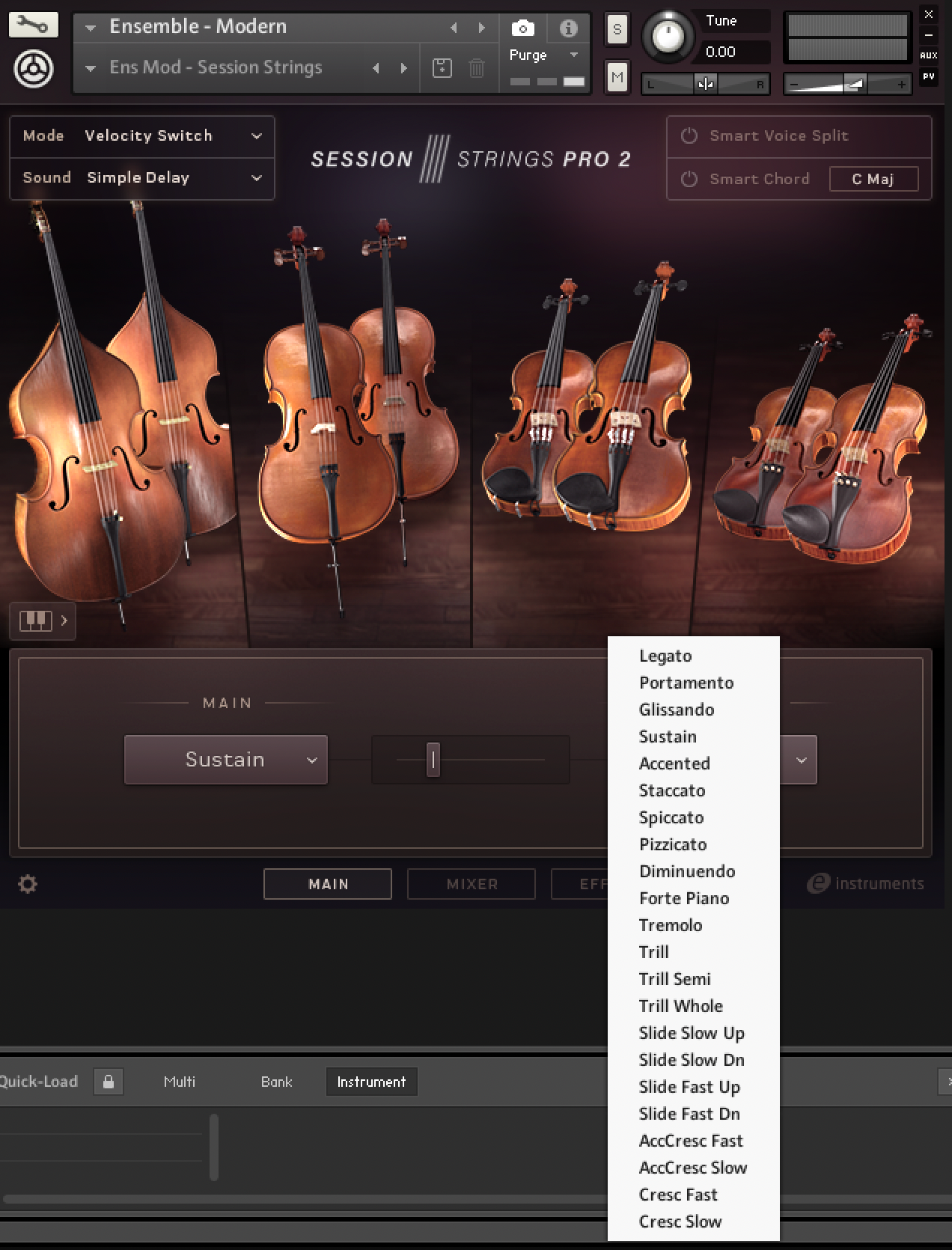Save snapshot using the disk icon

[442, 68]
